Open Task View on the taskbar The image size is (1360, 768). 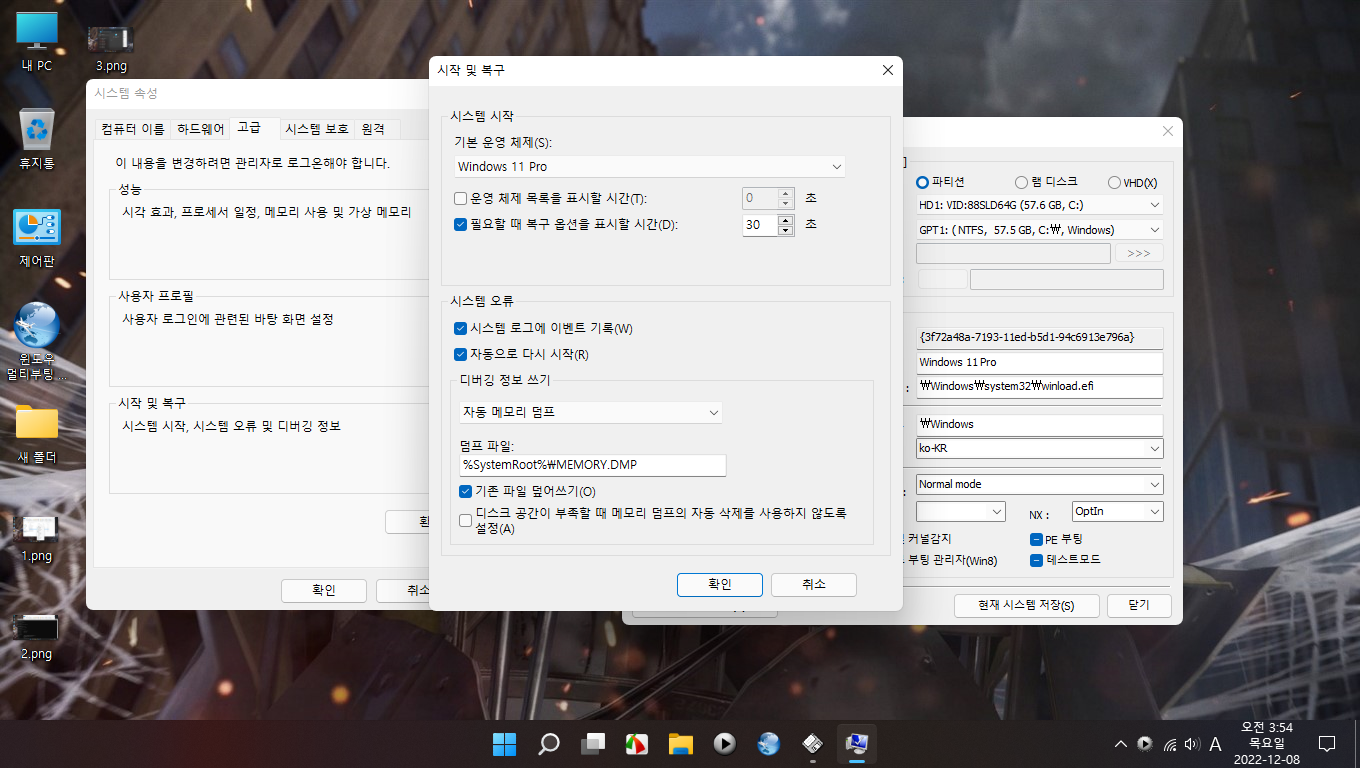(593, 744)
